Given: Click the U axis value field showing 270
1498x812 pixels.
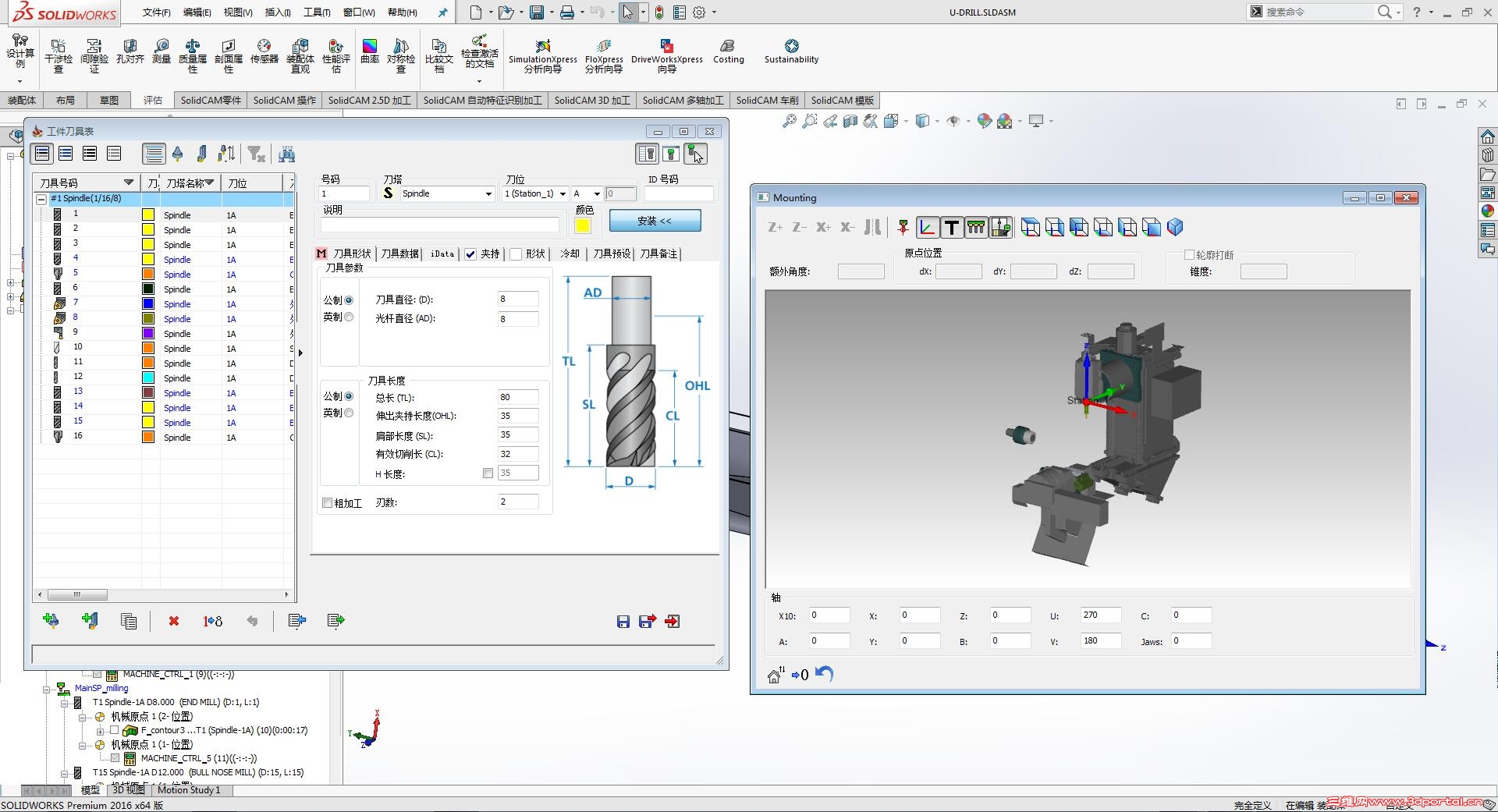Looking at the screenshot, I should click(1101, 615).
